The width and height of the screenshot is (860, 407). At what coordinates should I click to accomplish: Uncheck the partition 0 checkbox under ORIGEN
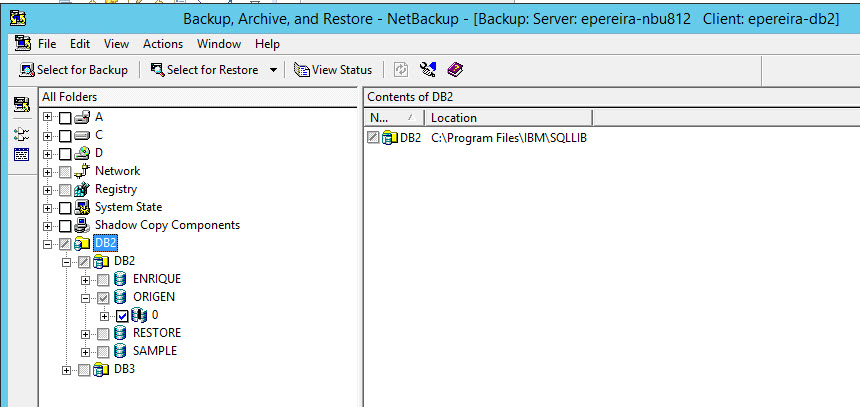122,316
